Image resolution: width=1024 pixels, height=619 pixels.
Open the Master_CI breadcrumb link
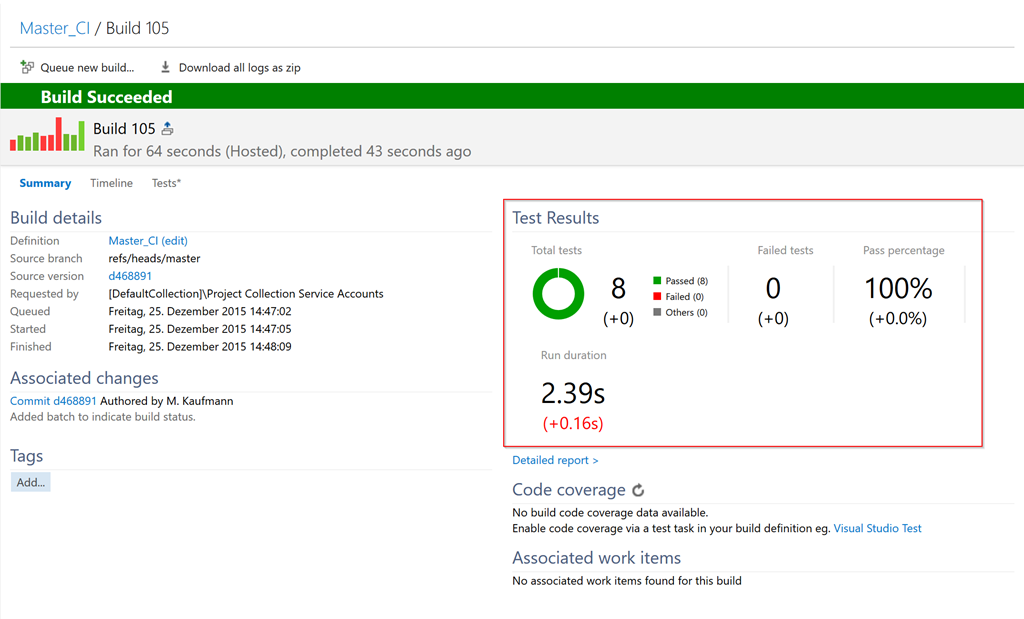coord(55,28)
